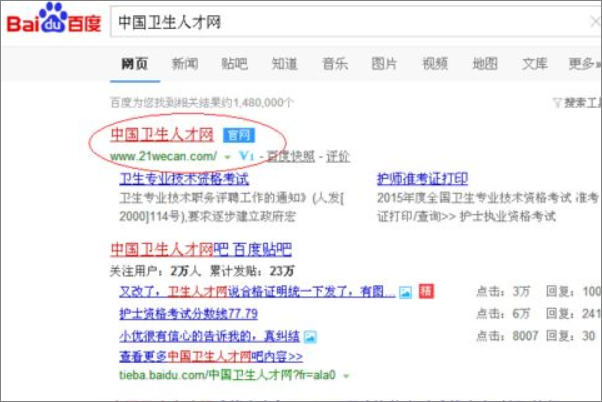Open the 视频 tab
This screenshot has height=402, width=602.
435,64
